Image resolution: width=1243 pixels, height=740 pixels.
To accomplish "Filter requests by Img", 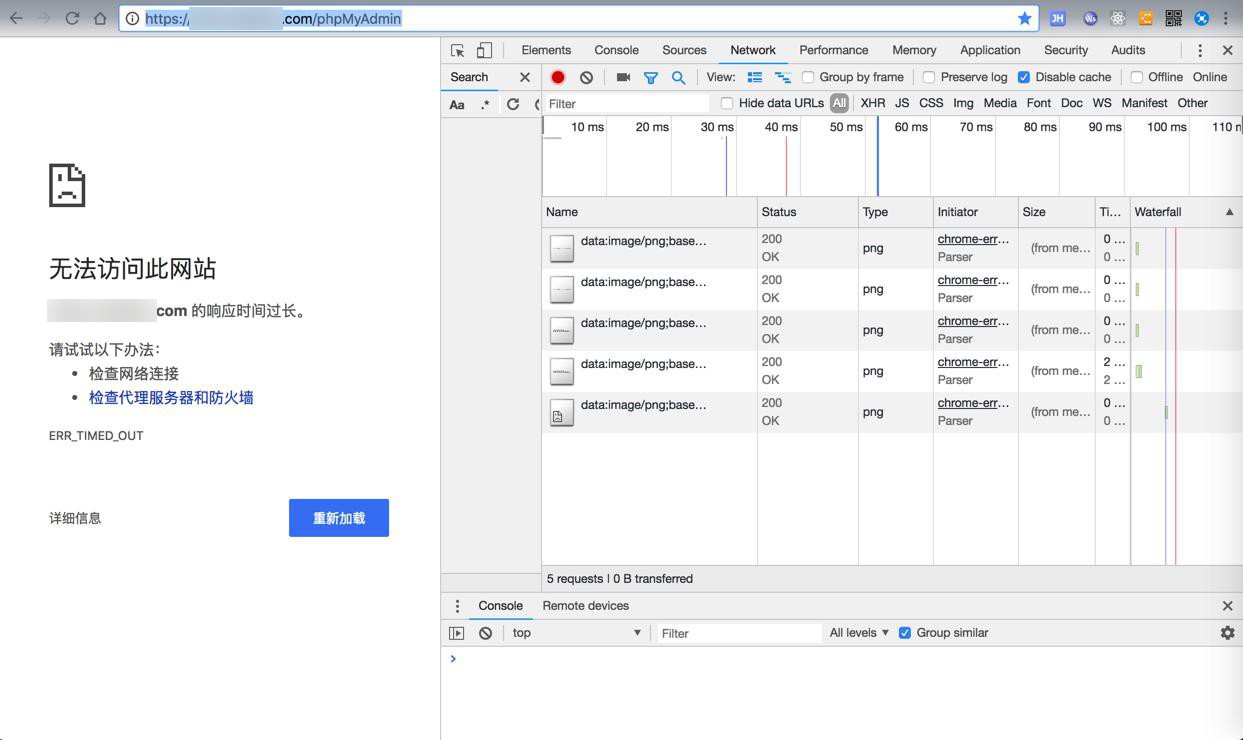I will tap(963, 103).
